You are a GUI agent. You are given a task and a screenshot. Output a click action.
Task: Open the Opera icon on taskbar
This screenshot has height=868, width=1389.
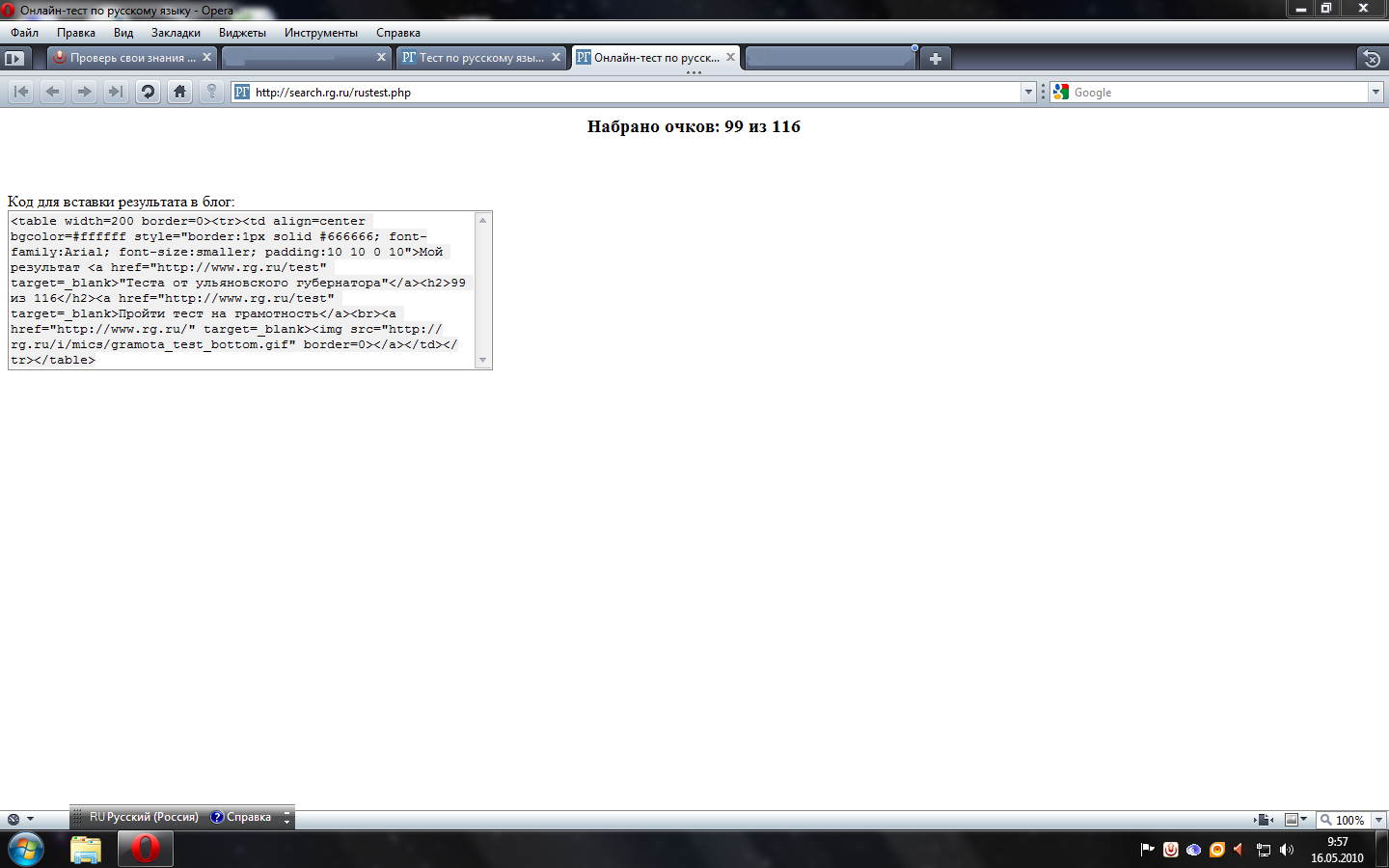(x=145, y=849)
